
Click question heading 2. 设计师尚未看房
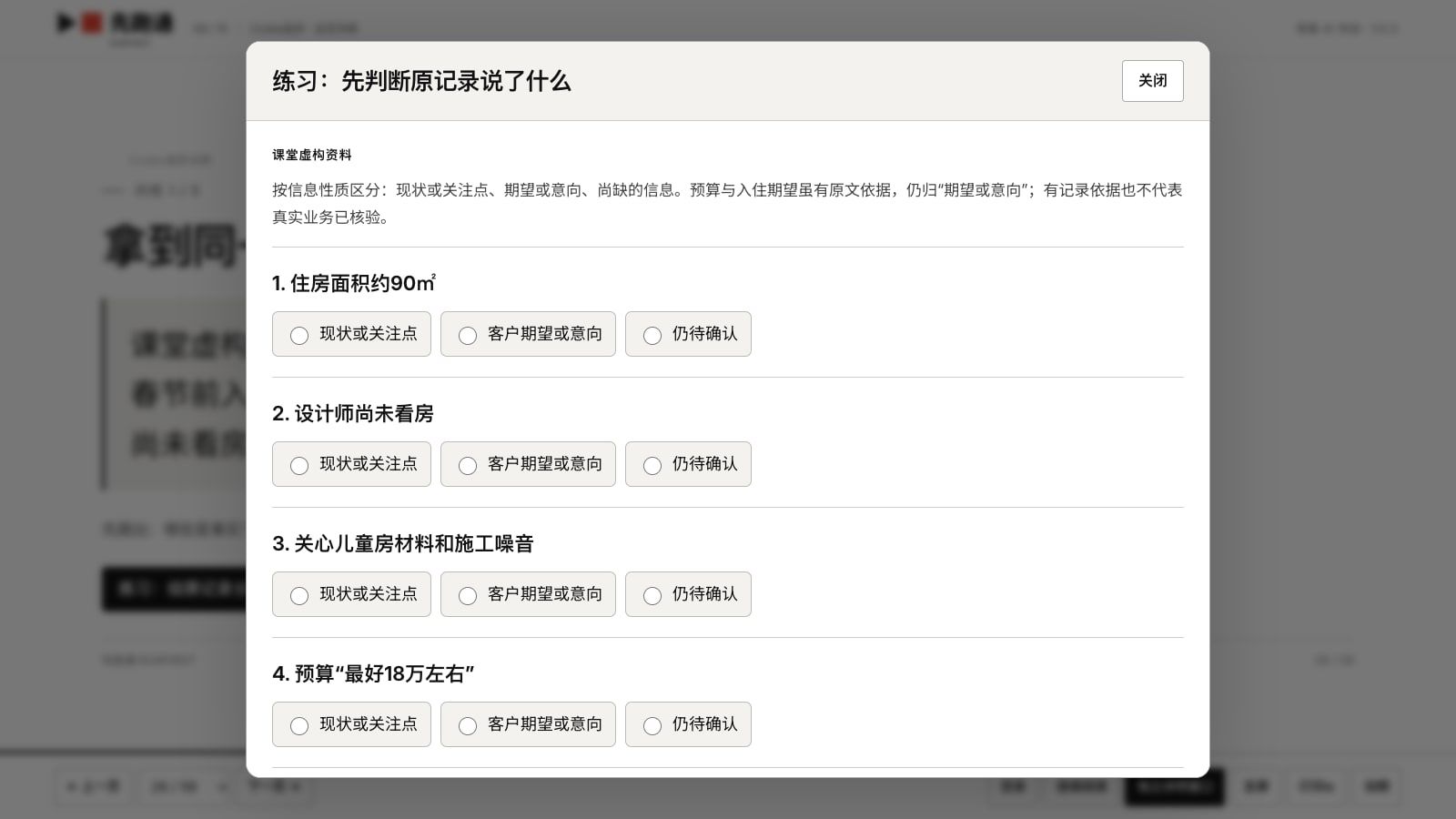[x=353, y=413]
